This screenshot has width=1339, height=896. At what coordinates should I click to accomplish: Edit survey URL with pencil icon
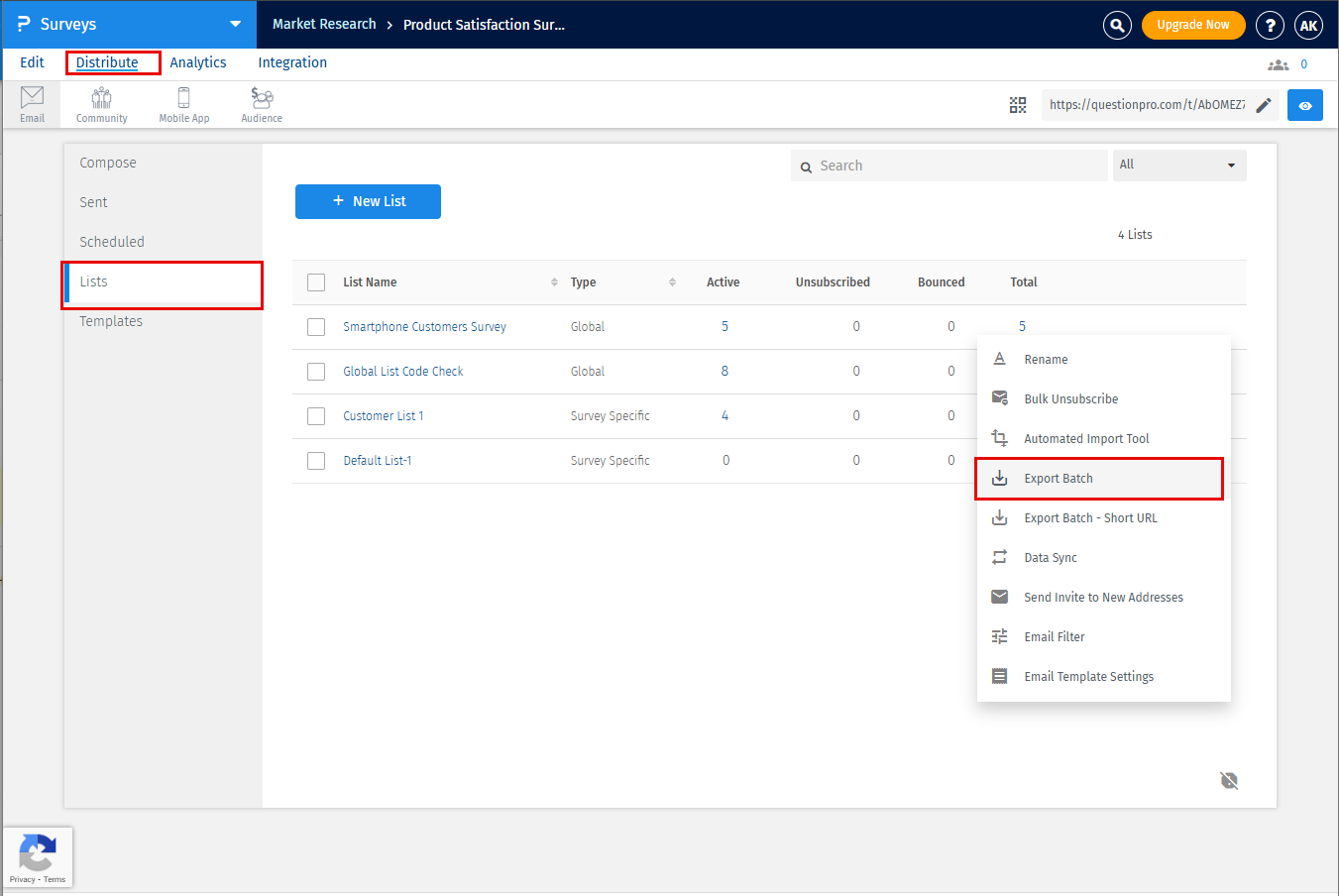pyautogui.click(x=1264, y=105)
